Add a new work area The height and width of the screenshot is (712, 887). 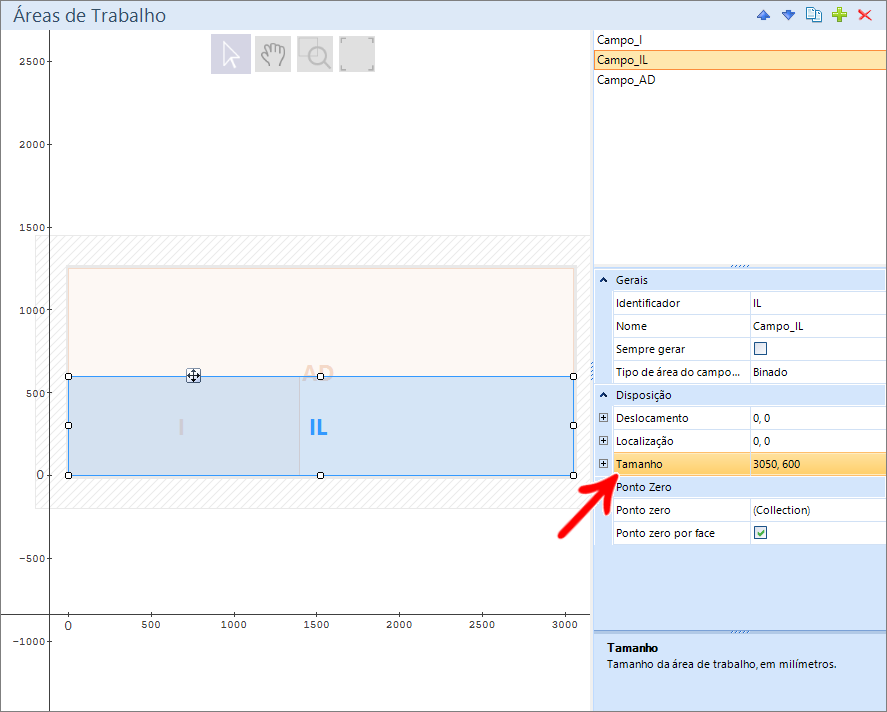839,15
